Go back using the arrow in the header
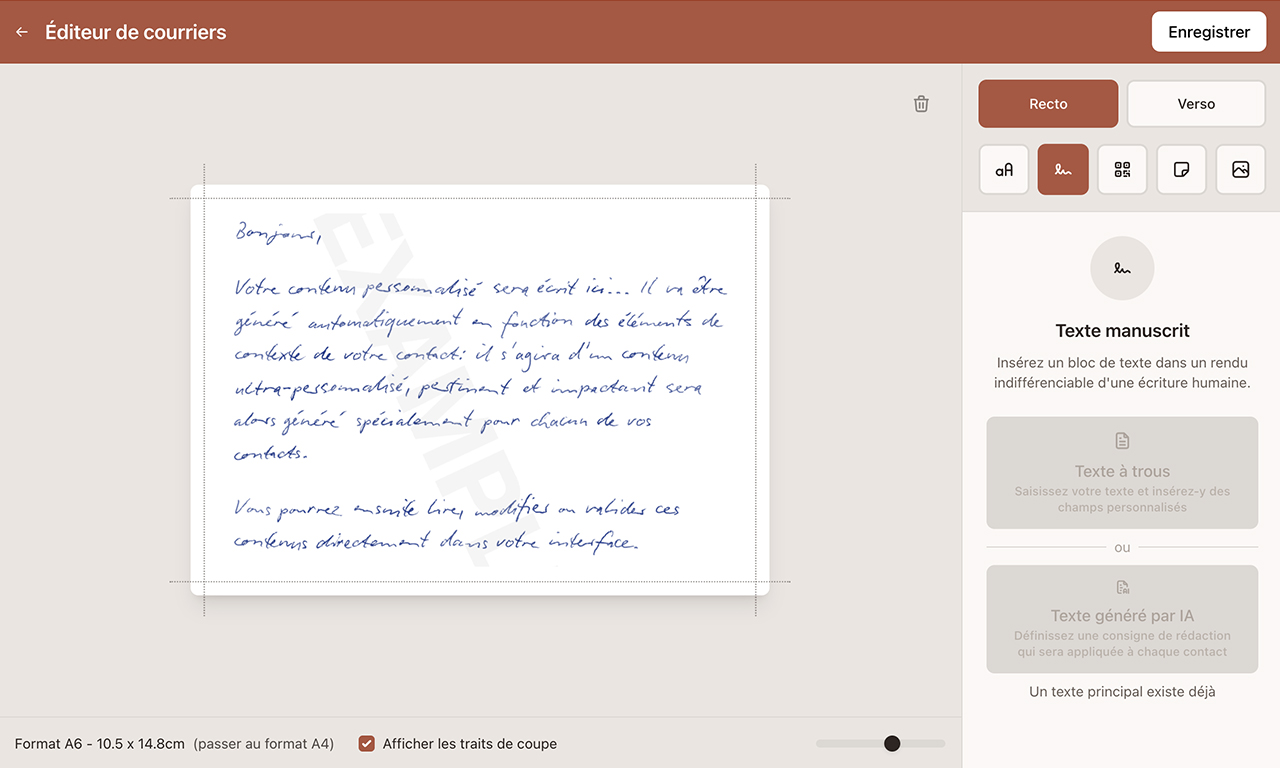The image size is (1280, 768). click(x=21, y=31)
